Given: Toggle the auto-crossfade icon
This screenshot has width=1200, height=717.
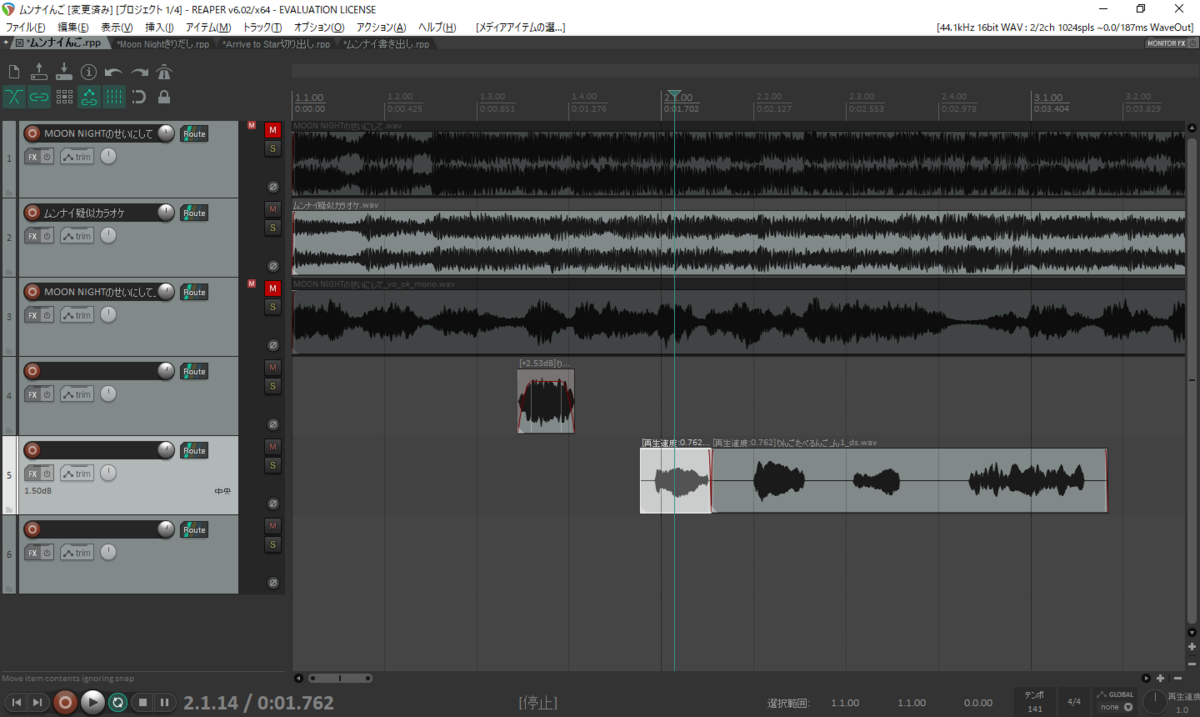Looking at the screenshot, I should point(14,97).
